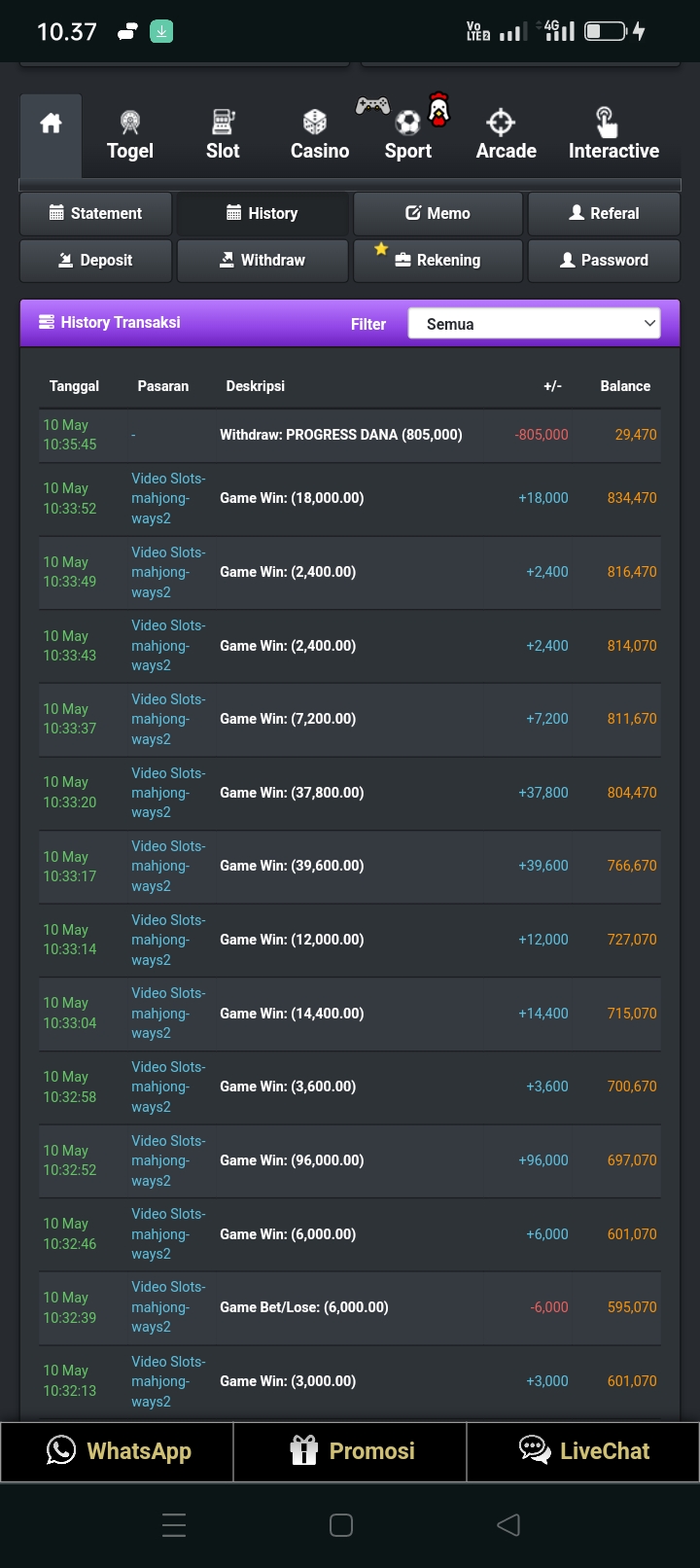Expand the Filter Semua dropdown
Image resolution: width=700 pixels, height=1568 pixels.
534,324
